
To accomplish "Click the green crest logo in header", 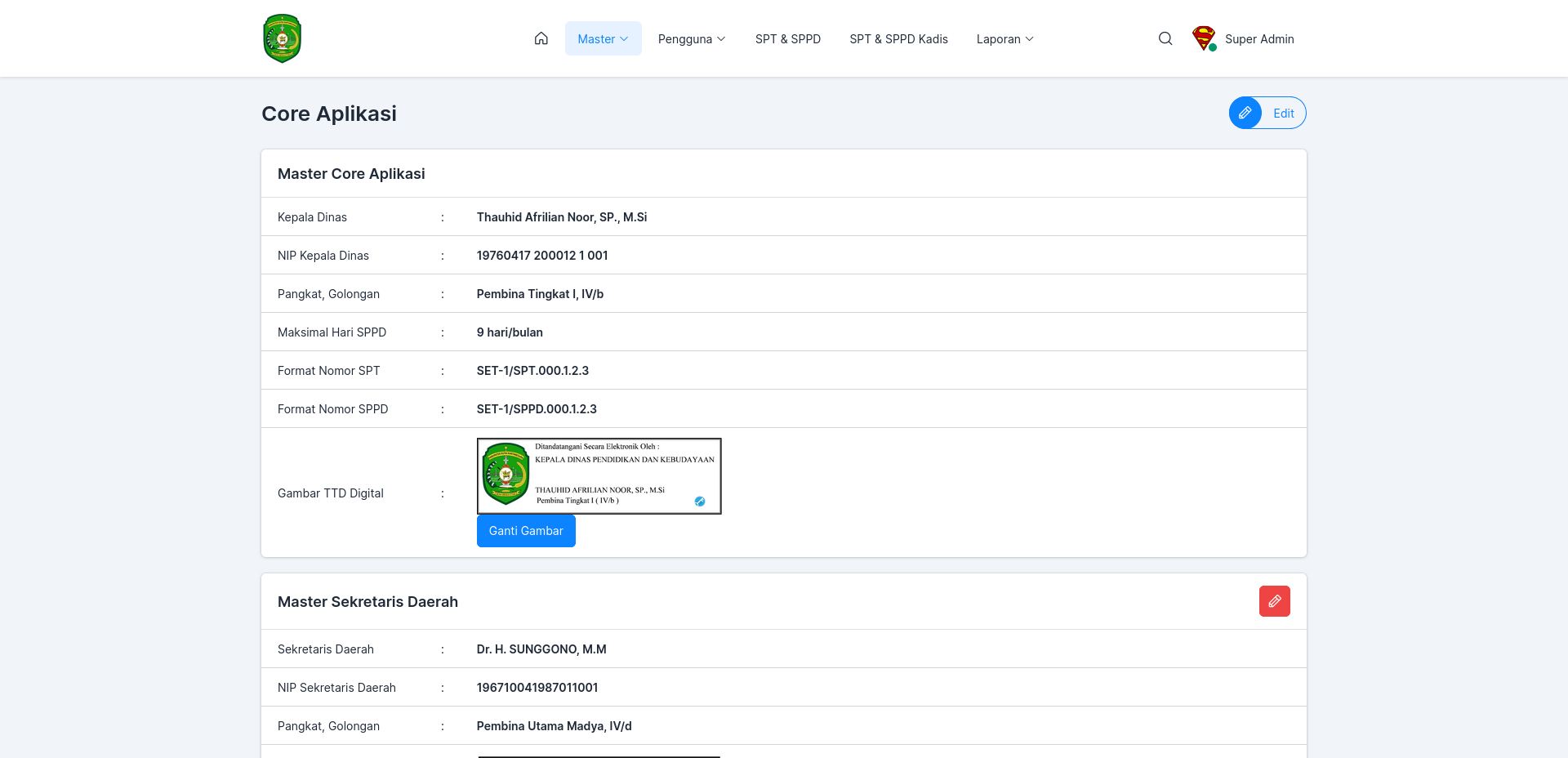I will pos(283,38).
